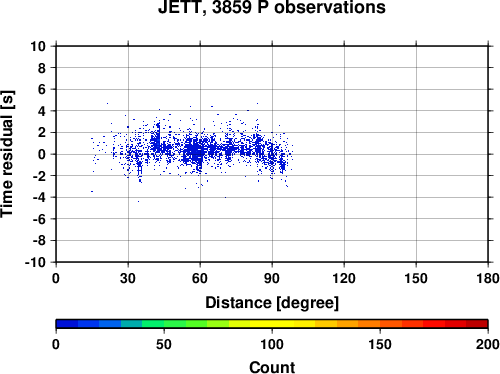This screenshot has height=374, width=500.
Task: Click the 'Time residual [s]' y-axis label
Action: 7,154
